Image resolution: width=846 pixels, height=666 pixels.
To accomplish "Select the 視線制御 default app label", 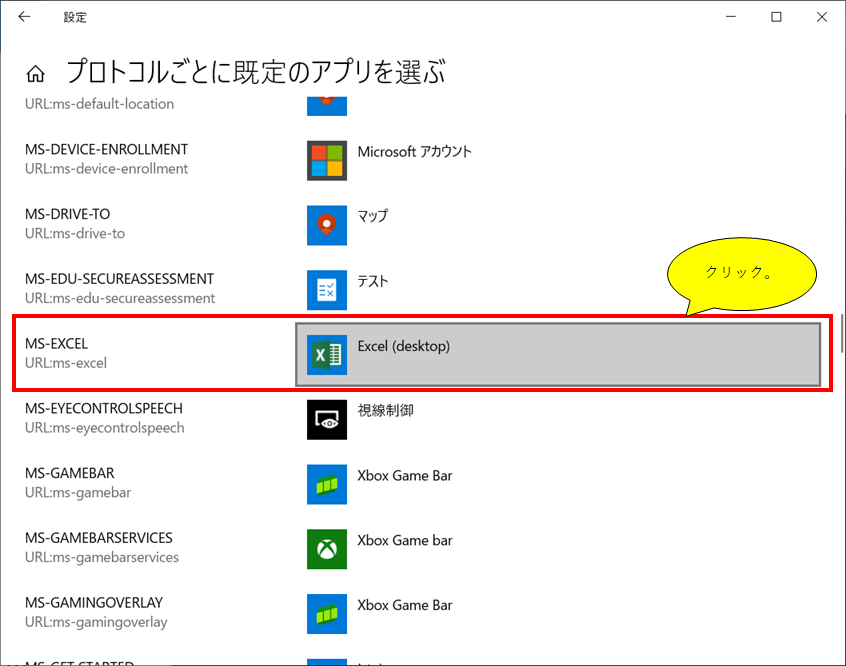I will pos(385,411).
